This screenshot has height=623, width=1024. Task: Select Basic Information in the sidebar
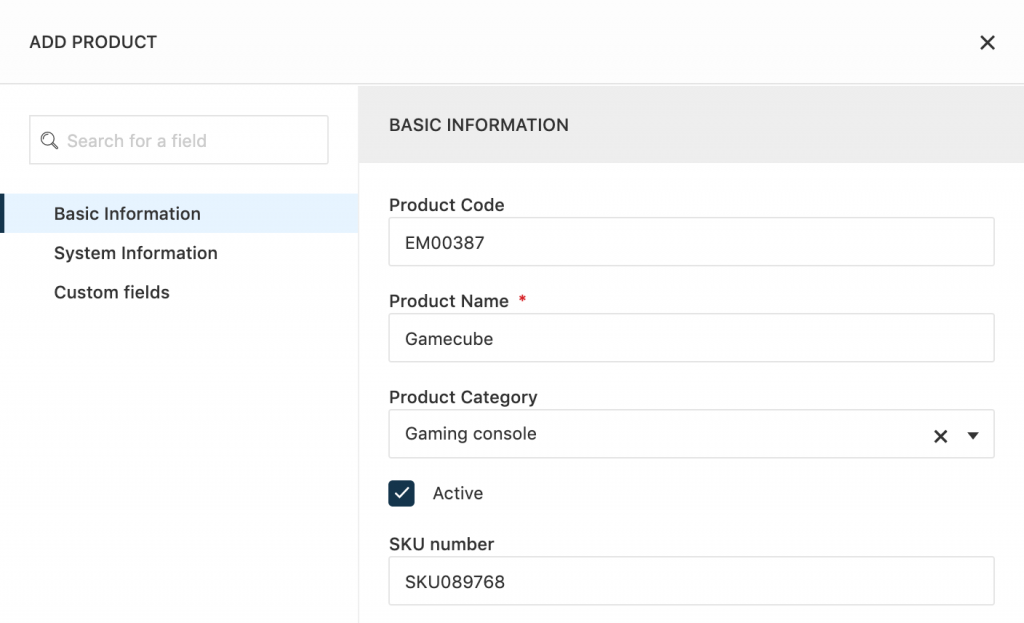[127, 213]
